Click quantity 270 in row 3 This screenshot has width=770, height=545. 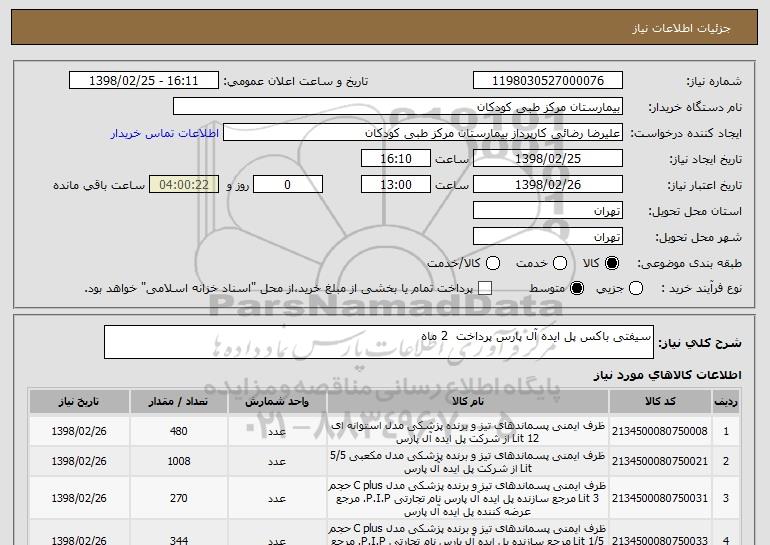(179, 498)
